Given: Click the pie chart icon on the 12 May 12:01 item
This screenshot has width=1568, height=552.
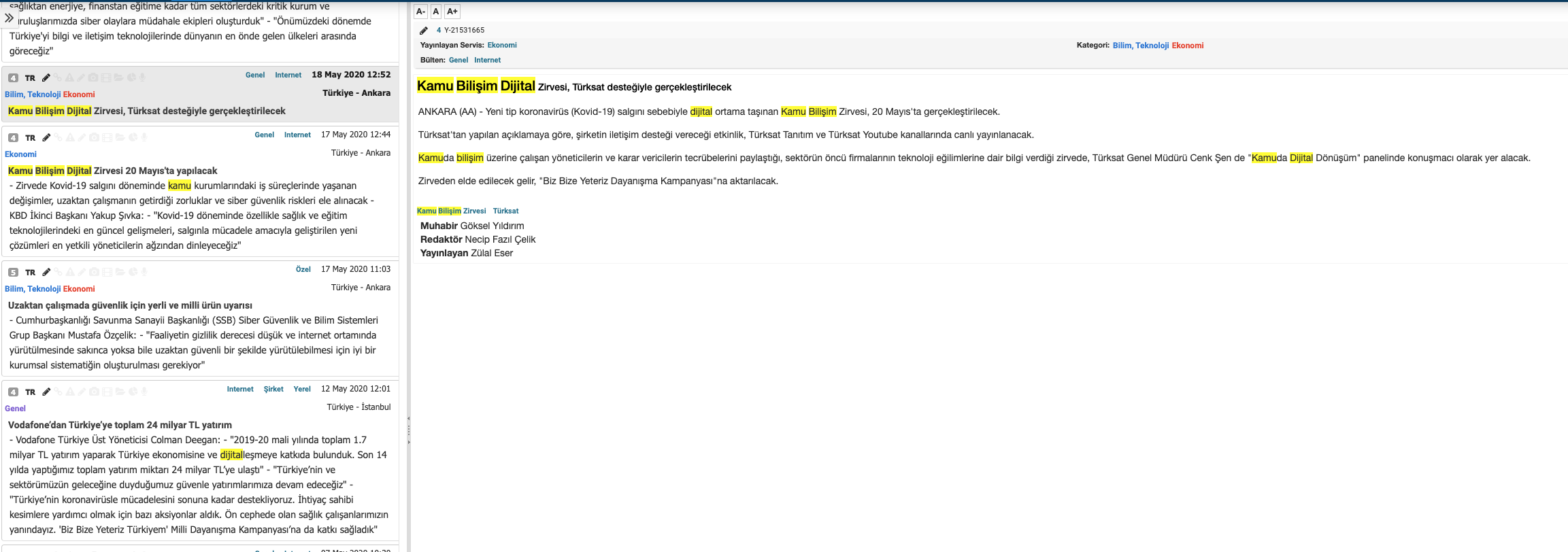Looking at the screenshot, I should coord(132,392).
